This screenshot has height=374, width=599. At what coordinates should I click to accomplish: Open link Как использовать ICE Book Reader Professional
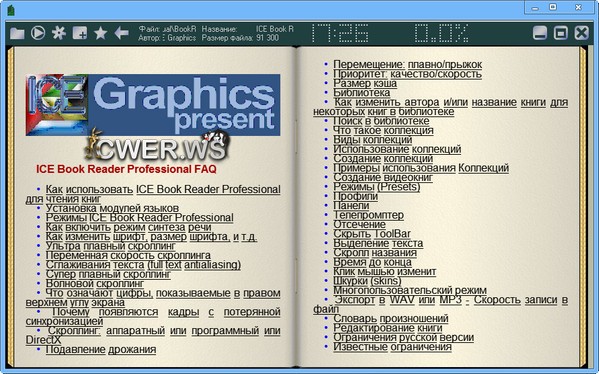click(x=153, y=194)
